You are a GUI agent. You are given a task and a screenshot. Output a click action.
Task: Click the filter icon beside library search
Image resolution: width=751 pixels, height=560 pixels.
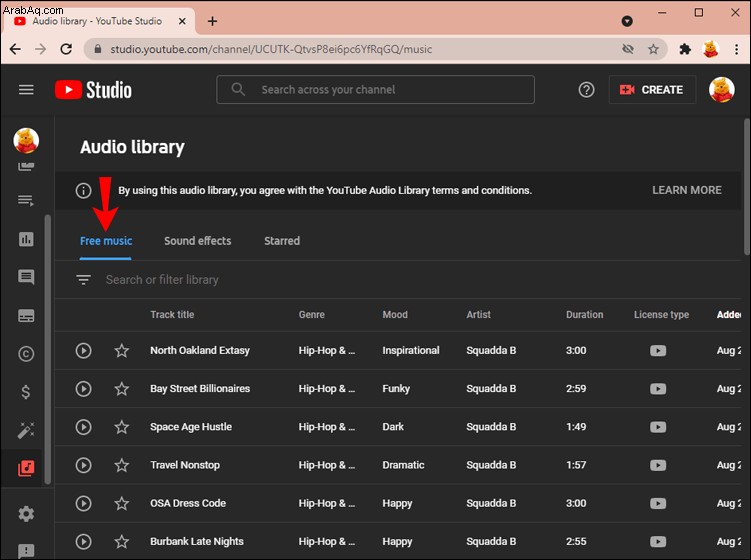click(83, 279)
